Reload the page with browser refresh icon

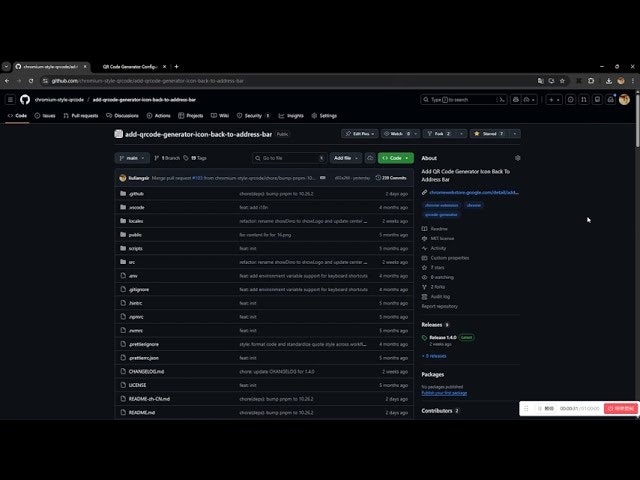(x=31, y=81)
